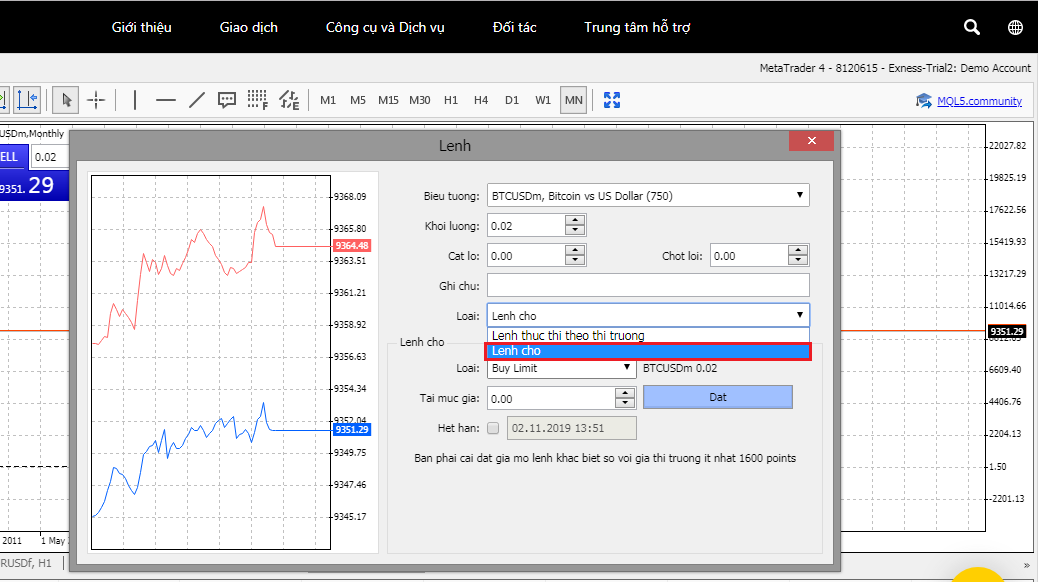Select the trendline drawing tool

(x=197, y=100)
